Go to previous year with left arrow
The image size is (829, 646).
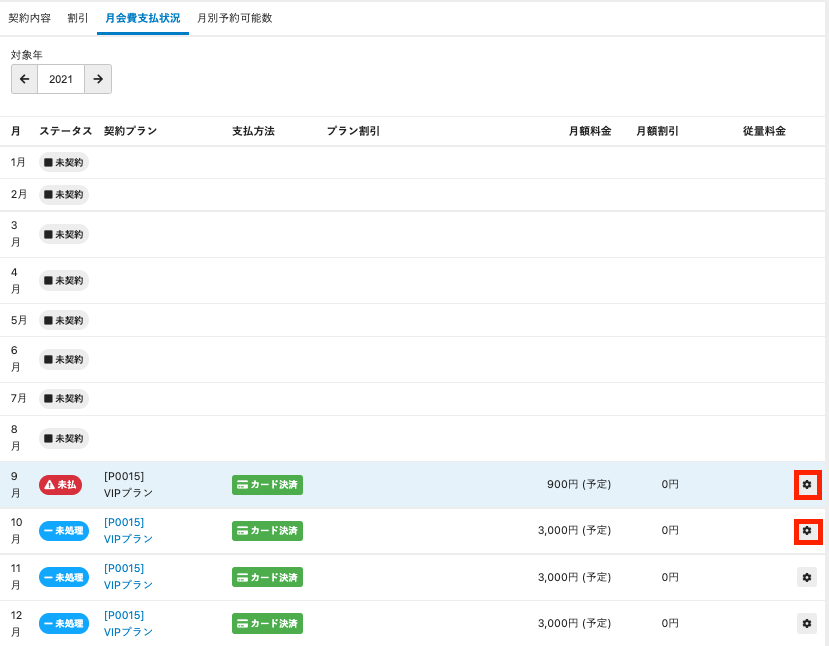tap(24, 79)
